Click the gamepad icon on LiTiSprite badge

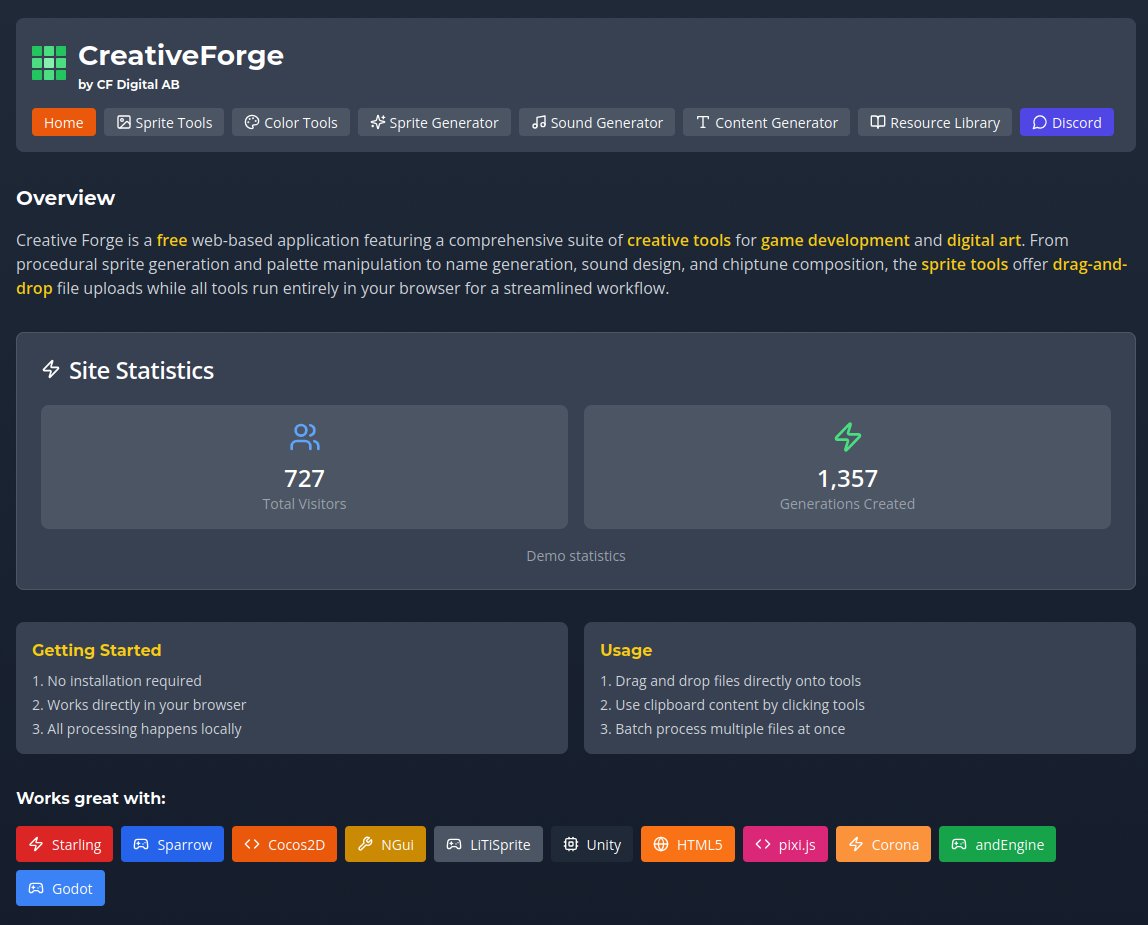tap(454, 844)
